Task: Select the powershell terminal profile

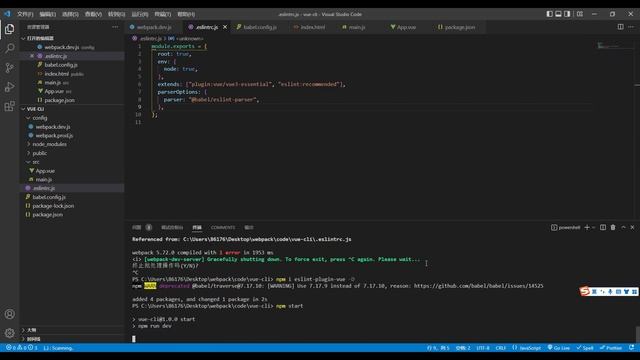Action: point(565,227)
